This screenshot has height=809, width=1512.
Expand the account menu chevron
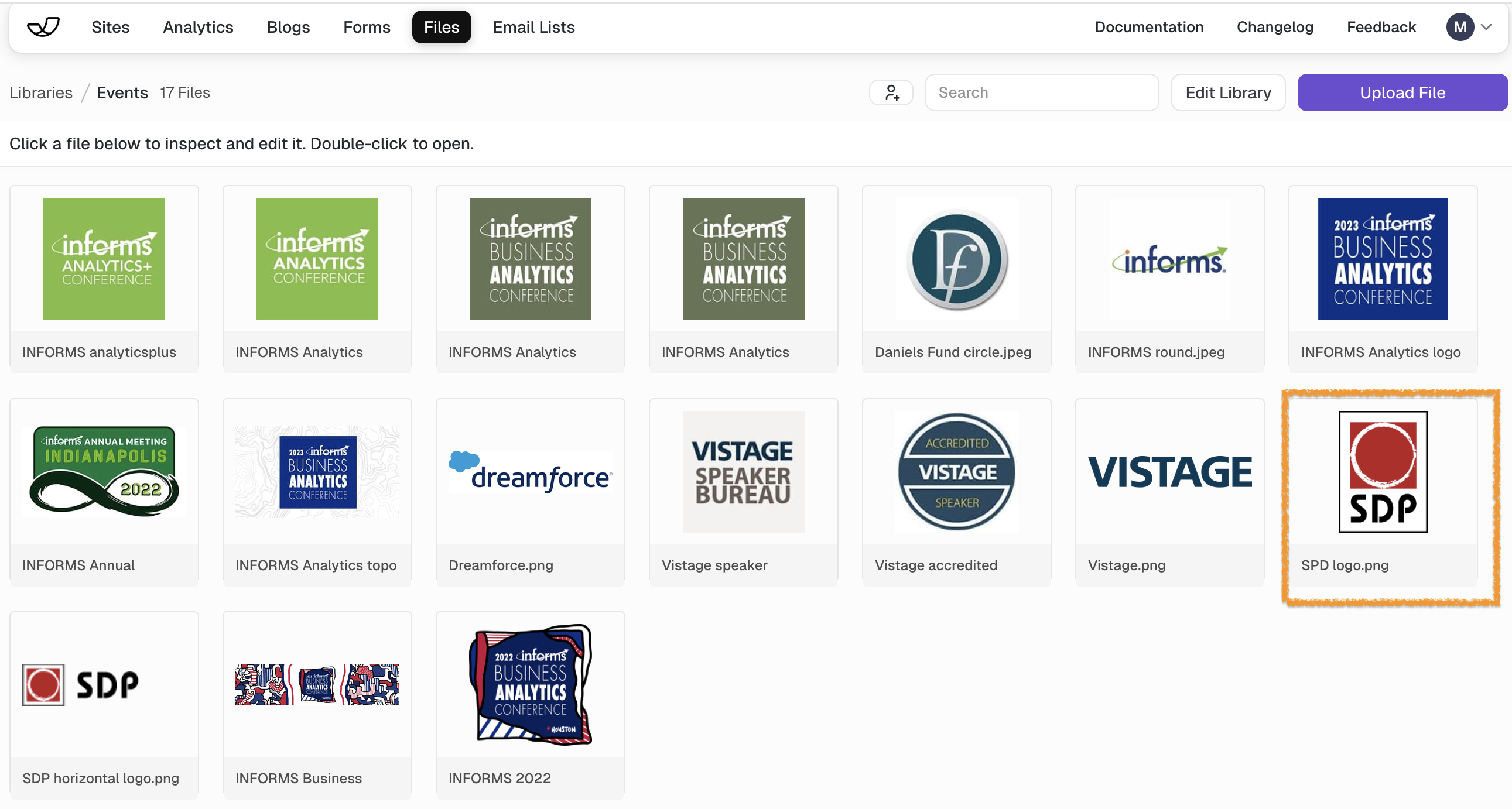[1486, 27]
